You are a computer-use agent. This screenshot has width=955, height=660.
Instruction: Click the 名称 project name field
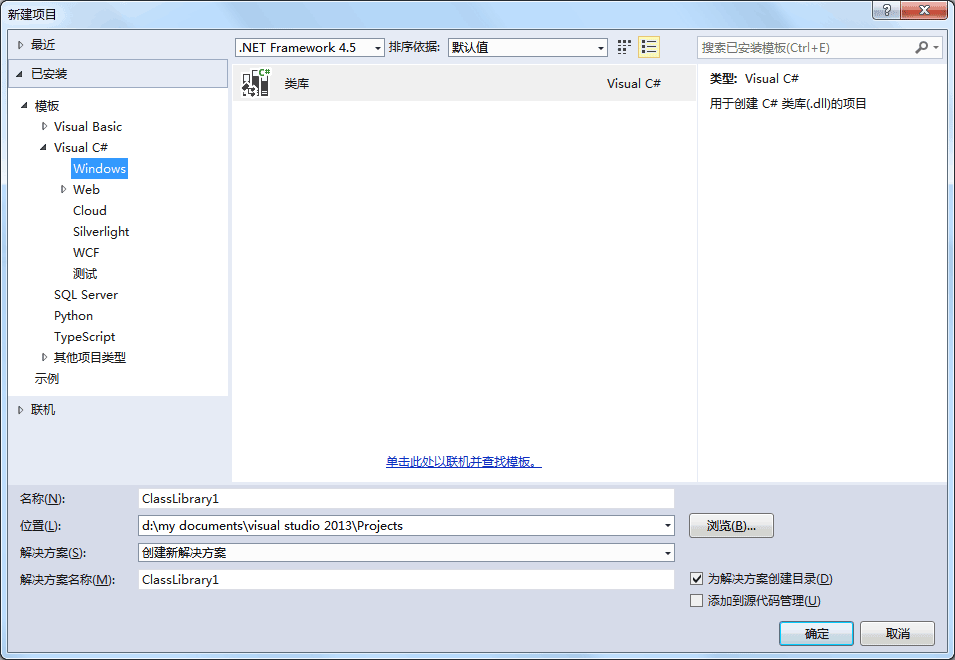(406, 498)
